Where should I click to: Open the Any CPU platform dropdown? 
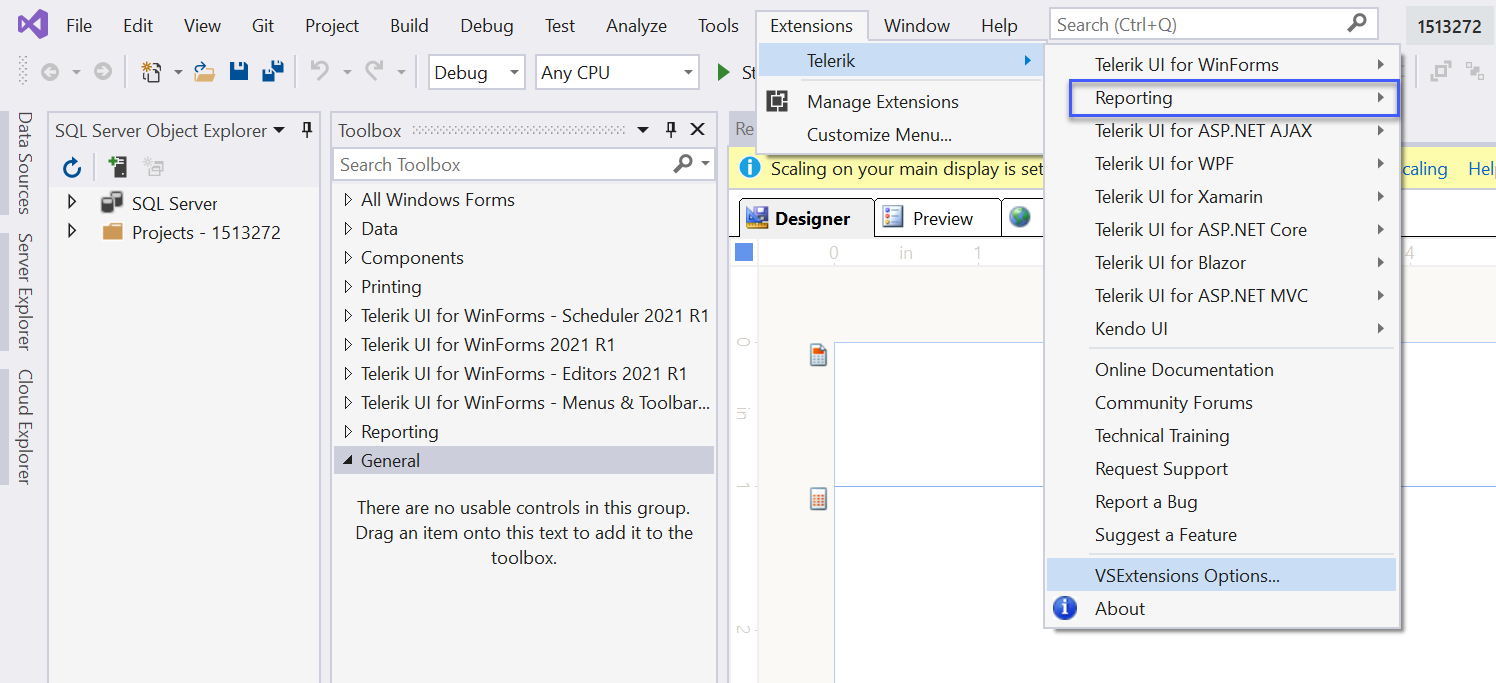(x=616, y=72)
